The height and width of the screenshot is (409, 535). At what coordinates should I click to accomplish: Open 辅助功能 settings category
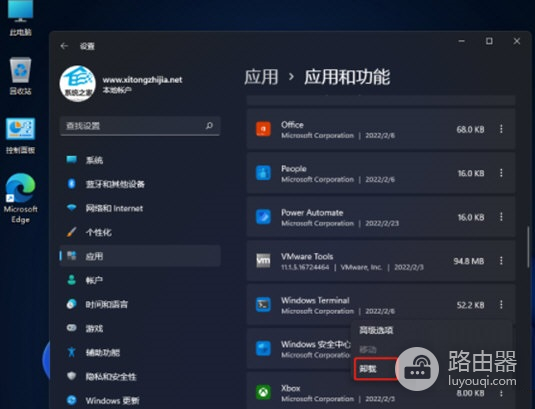[x=140, y=352]
